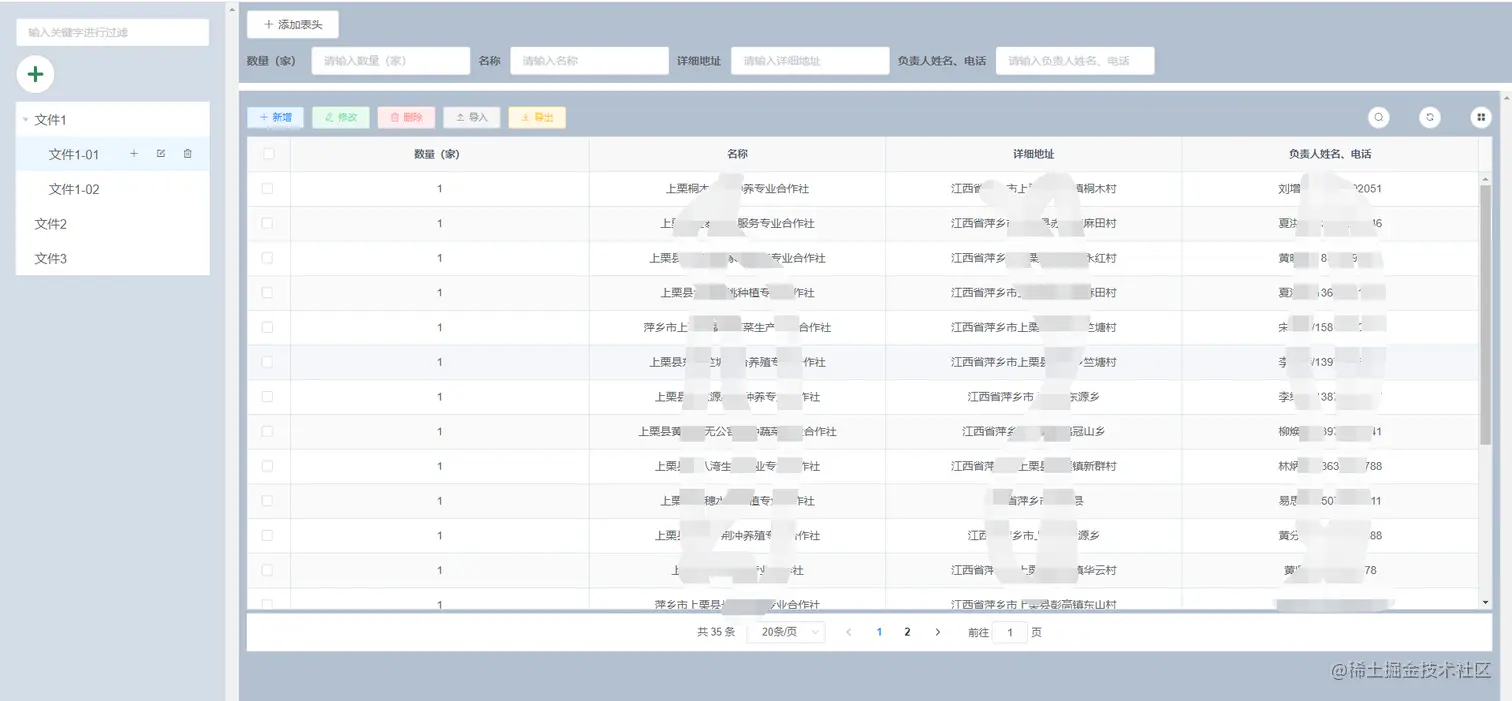
Task: Focus the 请输入数量(家) input field
Action: click(x=391, y=61)
